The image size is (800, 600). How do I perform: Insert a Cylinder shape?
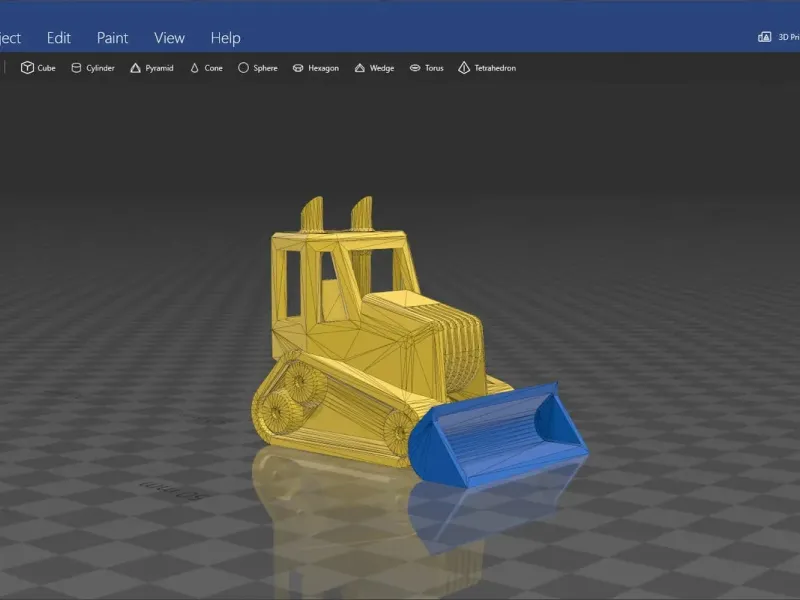pos(93,68)
